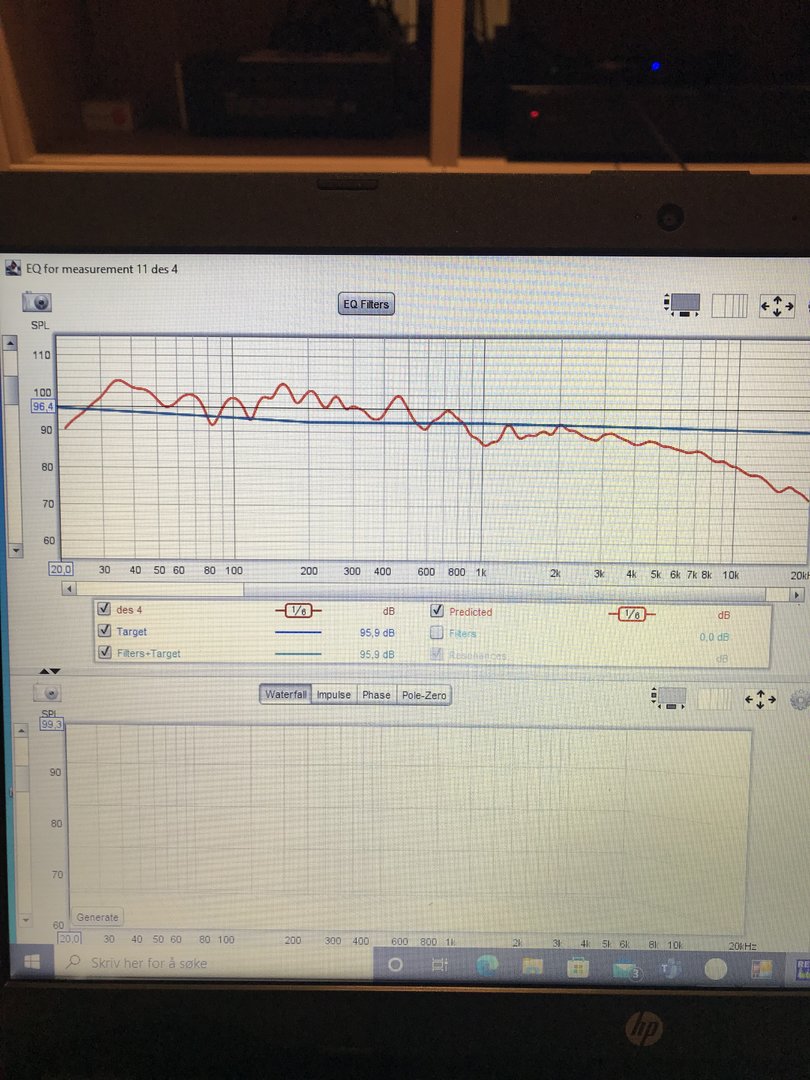Open Microsoft Store from taskbar
The height and width of the screenshot is (1080, 810).
click(x=577, y=968)
